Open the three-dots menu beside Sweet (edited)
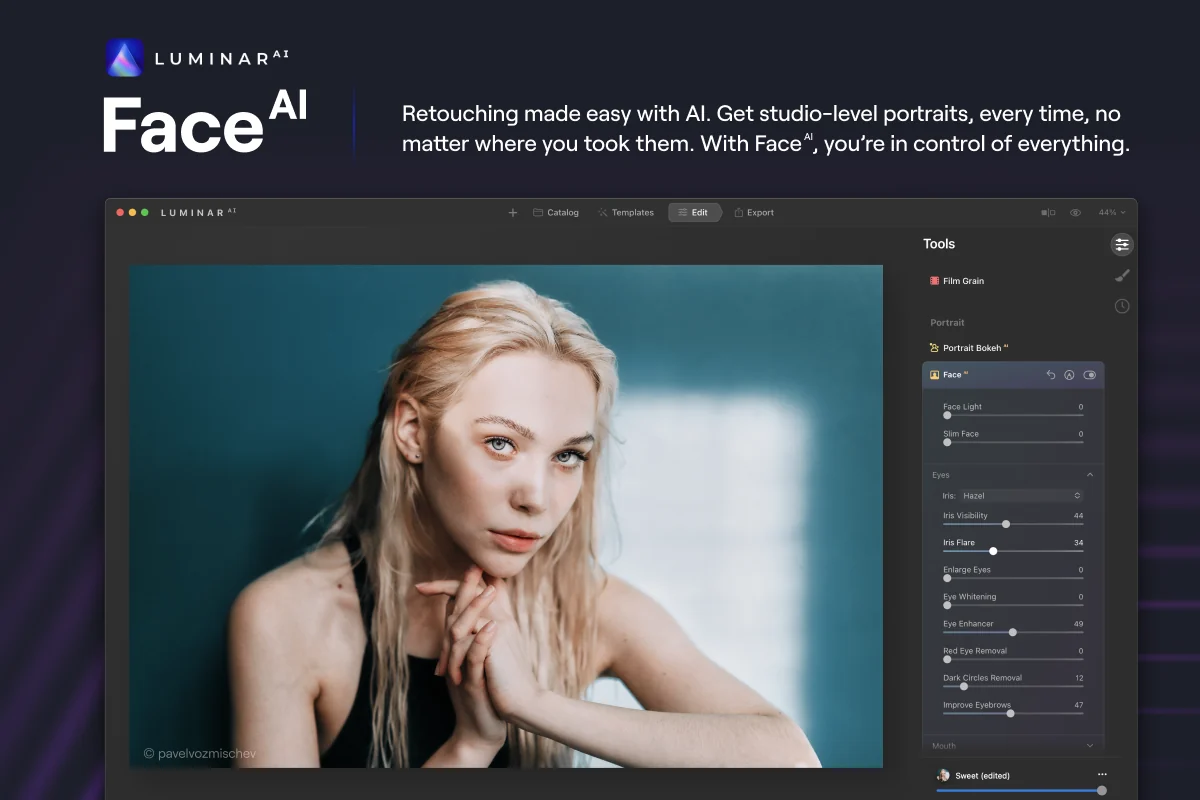1200x800 pixels. click(1102, 774)
